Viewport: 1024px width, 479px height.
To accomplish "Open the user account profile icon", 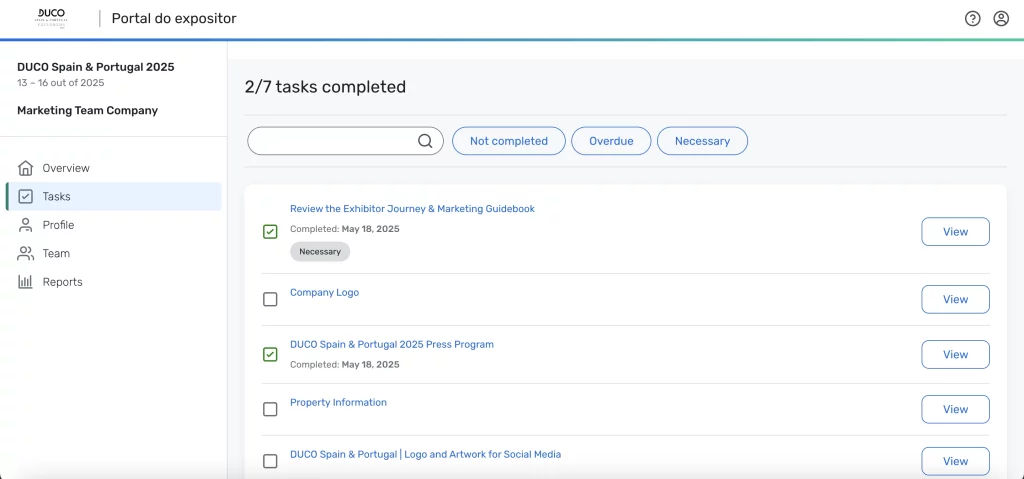I will [1000, 19].
